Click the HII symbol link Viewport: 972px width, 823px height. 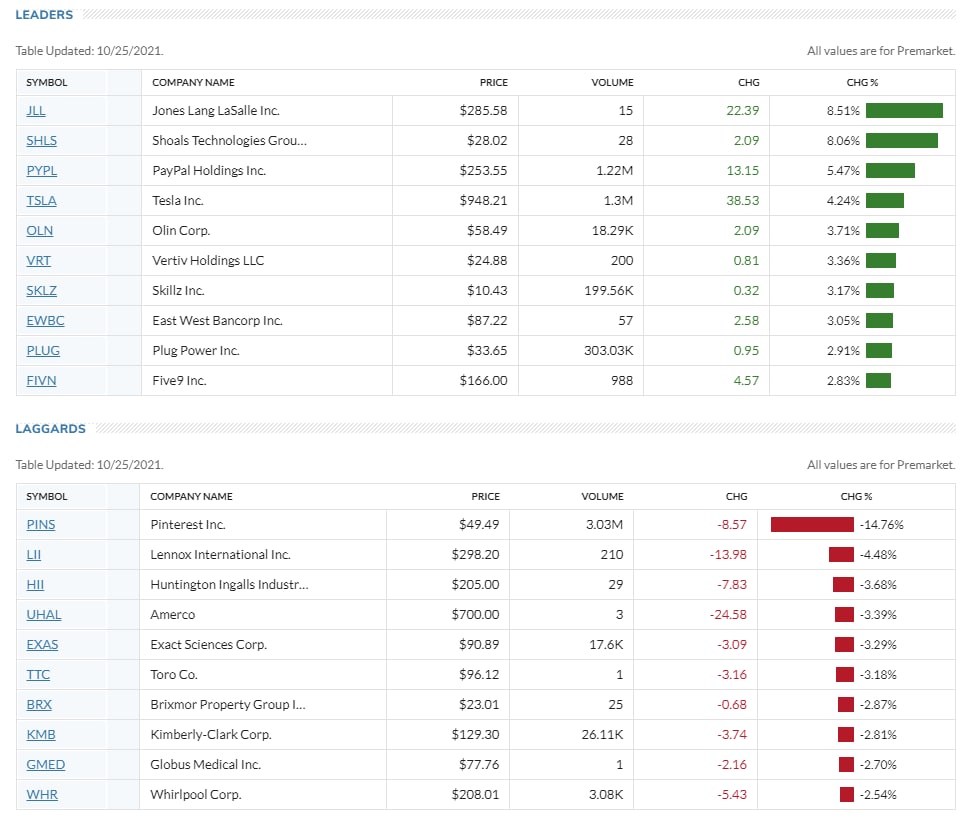35,585
